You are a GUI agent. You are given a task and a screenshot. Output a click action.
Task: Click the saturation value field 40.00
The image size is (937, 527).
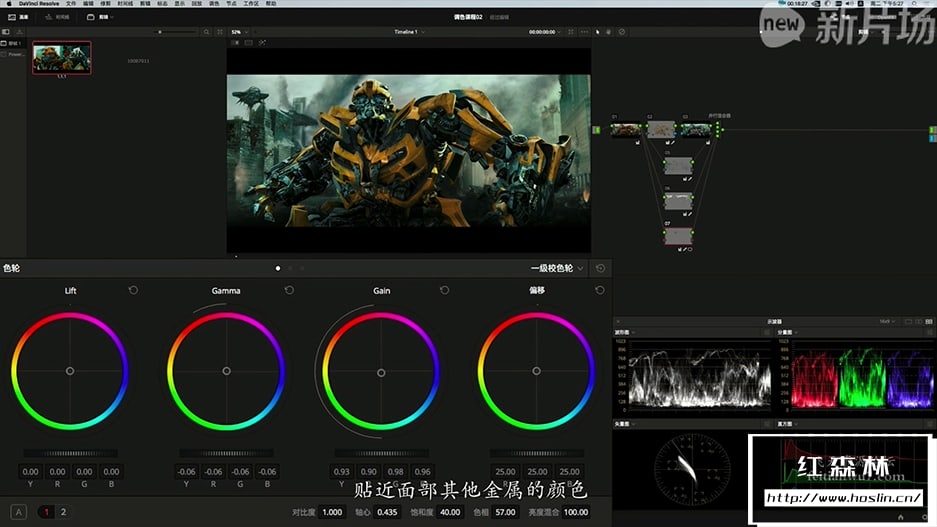coord(450,512)
